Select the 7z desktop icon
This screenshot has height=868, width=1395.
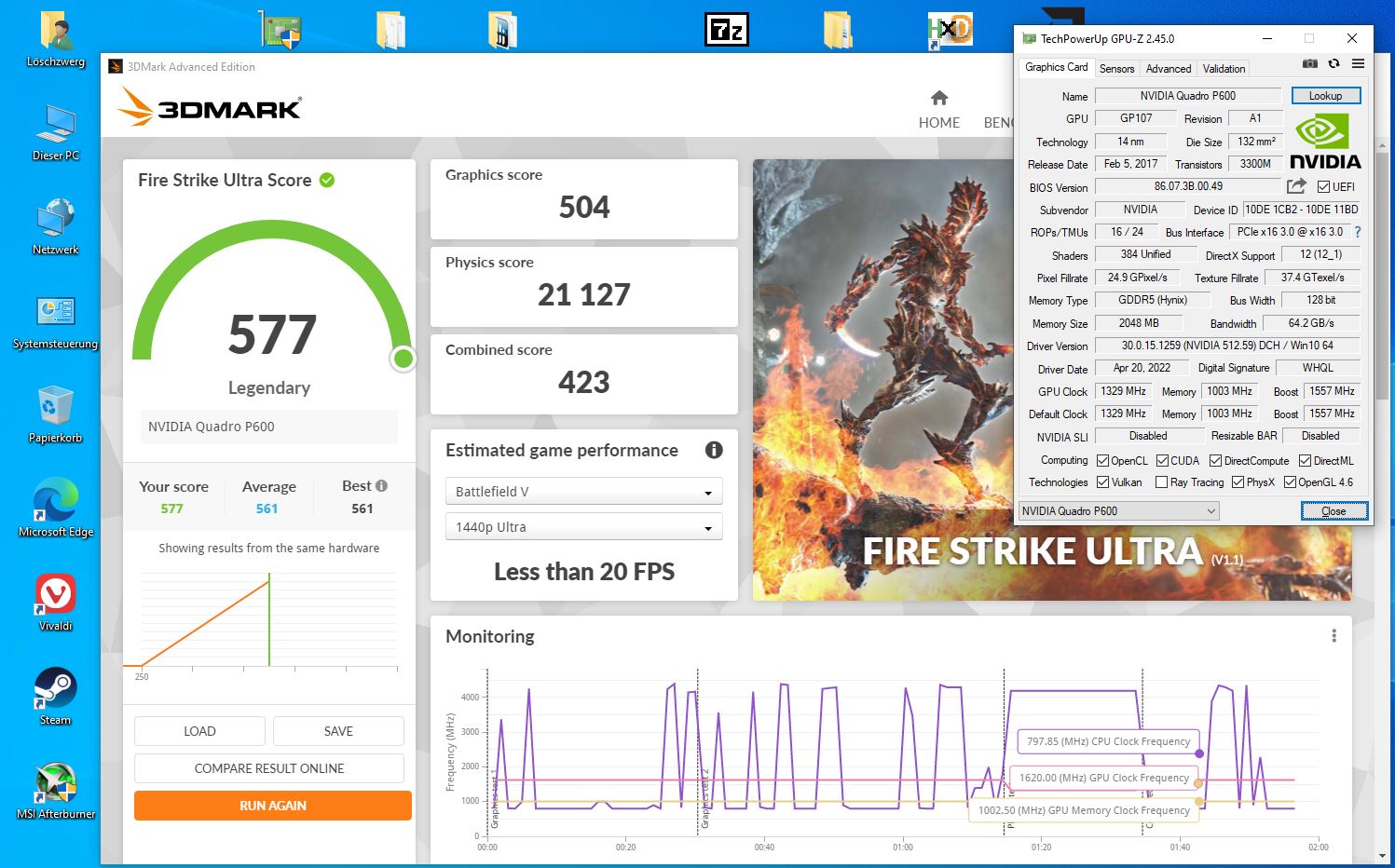click(x=726, y=30)
